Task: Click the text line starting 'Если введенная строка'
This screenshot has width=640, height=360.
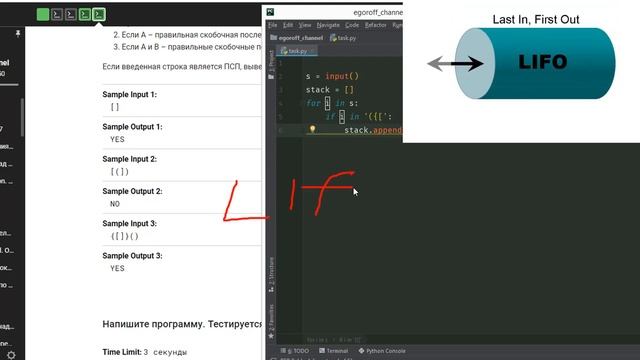Action: (182, 67)
